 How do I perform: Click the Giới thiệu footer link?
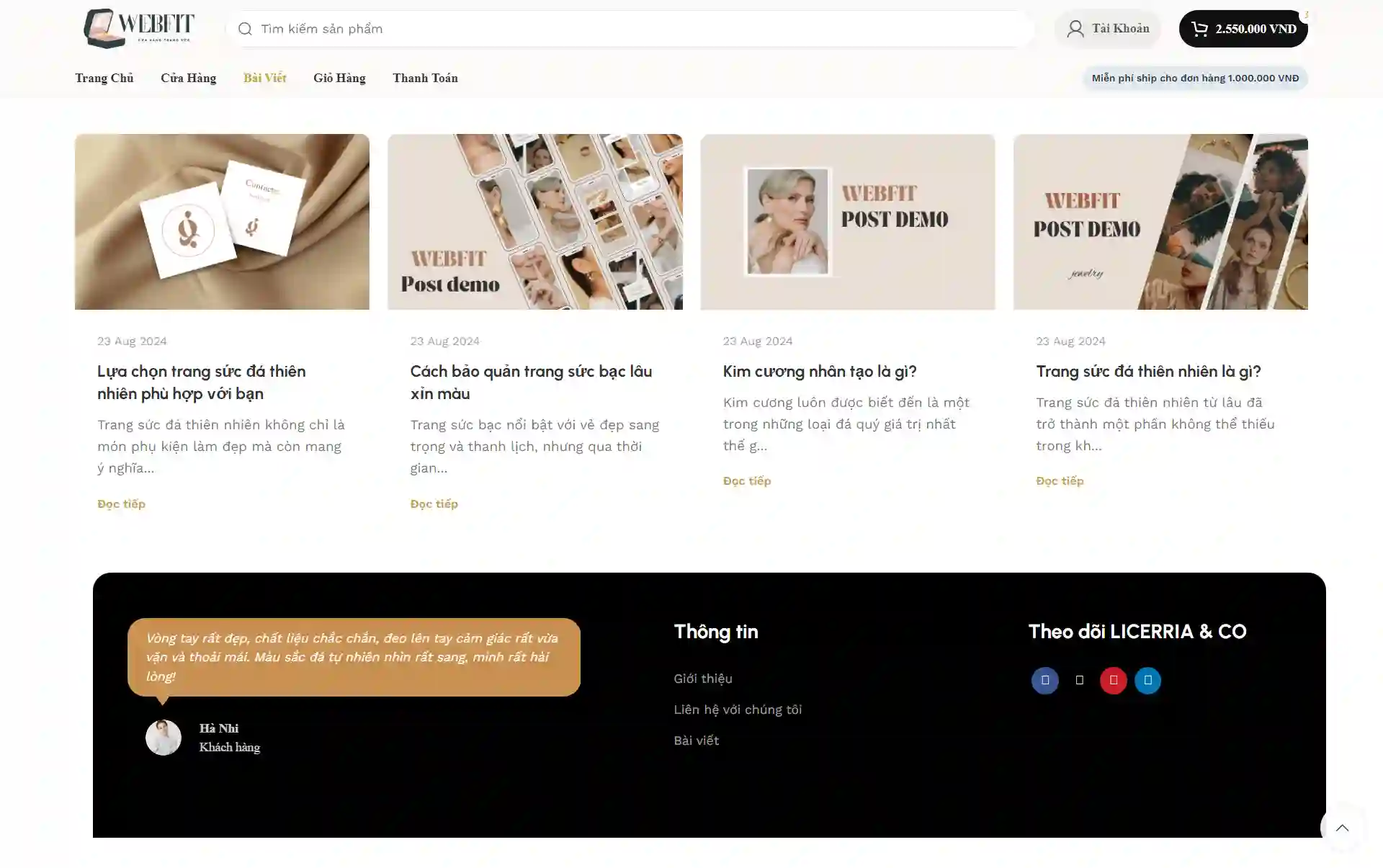point(703,679)
